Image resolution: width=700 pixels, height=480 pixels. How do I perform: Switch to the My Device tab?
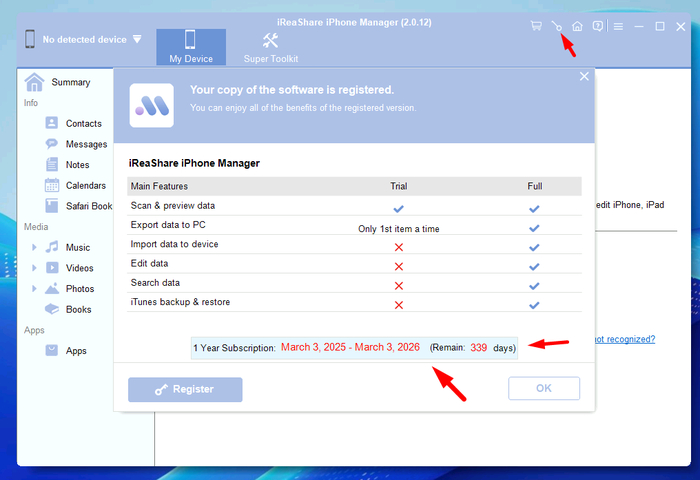[190, 47]
